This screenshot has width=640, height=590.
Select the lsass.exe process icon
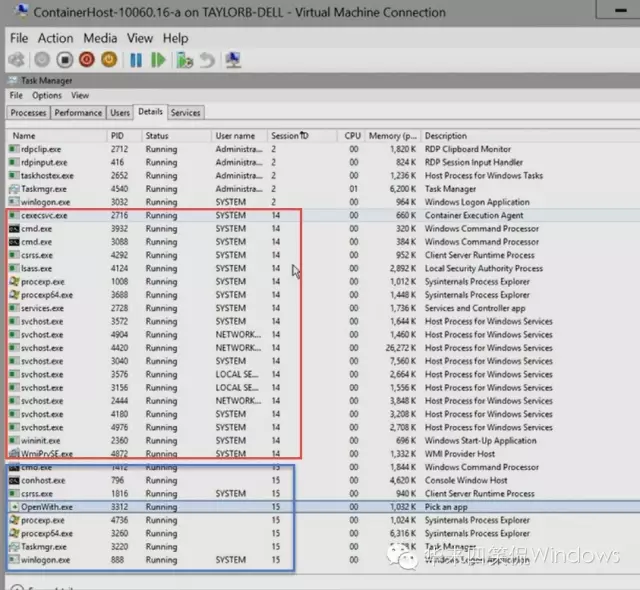click(x=14, y=268)
